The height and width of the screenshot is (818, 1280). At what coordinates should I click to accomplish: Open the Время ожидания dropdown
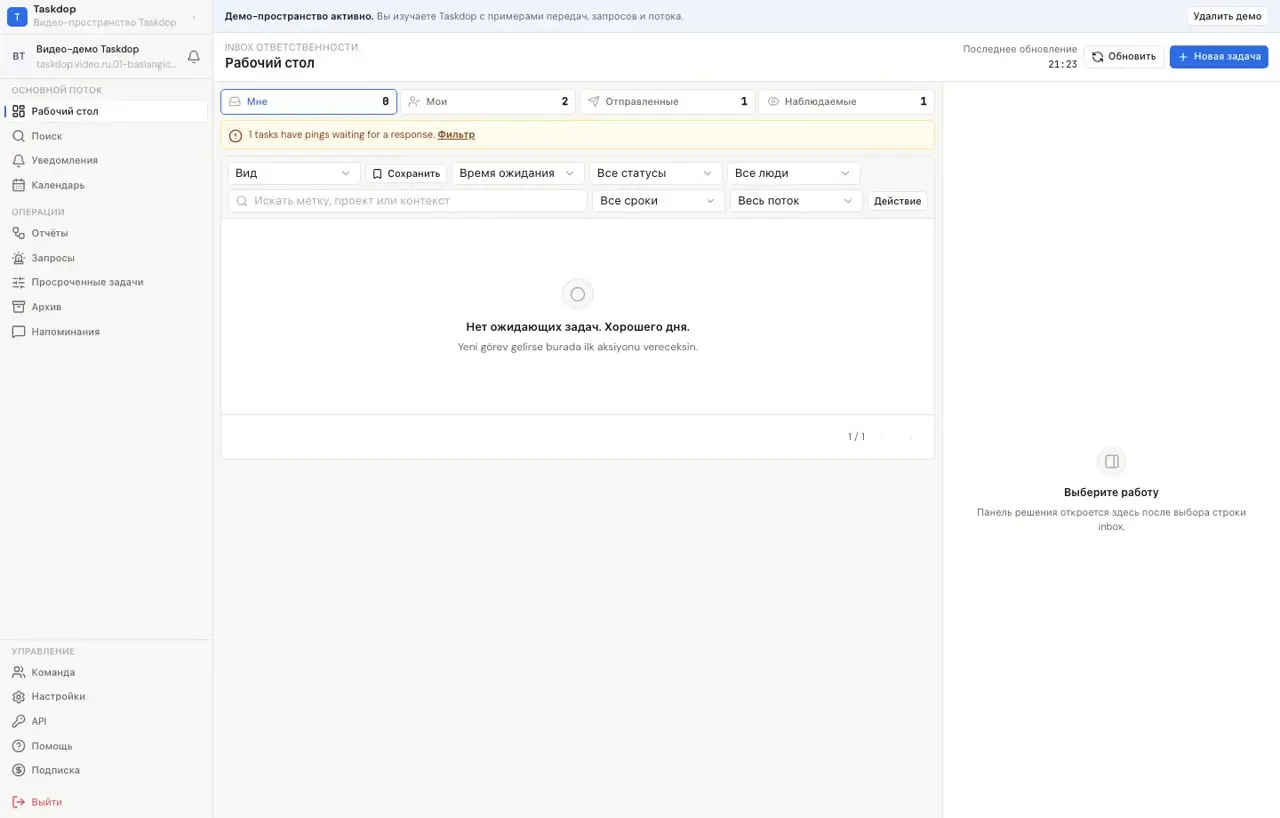(x=518, y=173)
